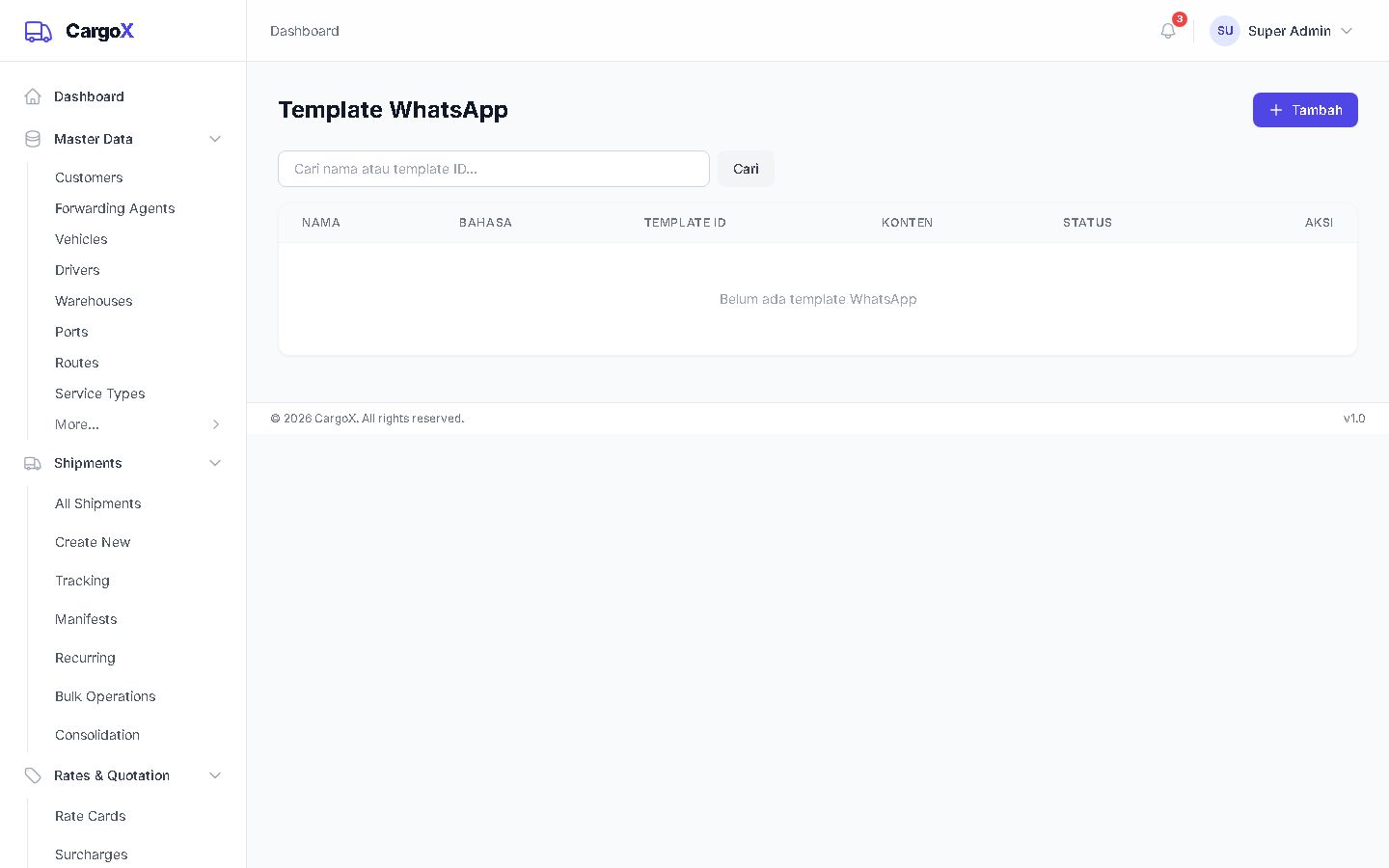Click the Tambah button
Viewport: 1389px width, 868px height.
pos(1305,110)
